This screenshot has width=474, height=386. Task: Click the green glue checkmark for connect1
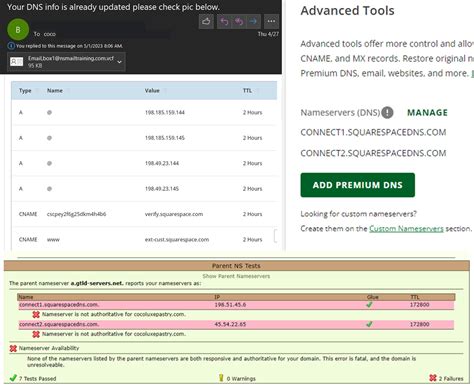pyautogui.click(x=369, y=305)
